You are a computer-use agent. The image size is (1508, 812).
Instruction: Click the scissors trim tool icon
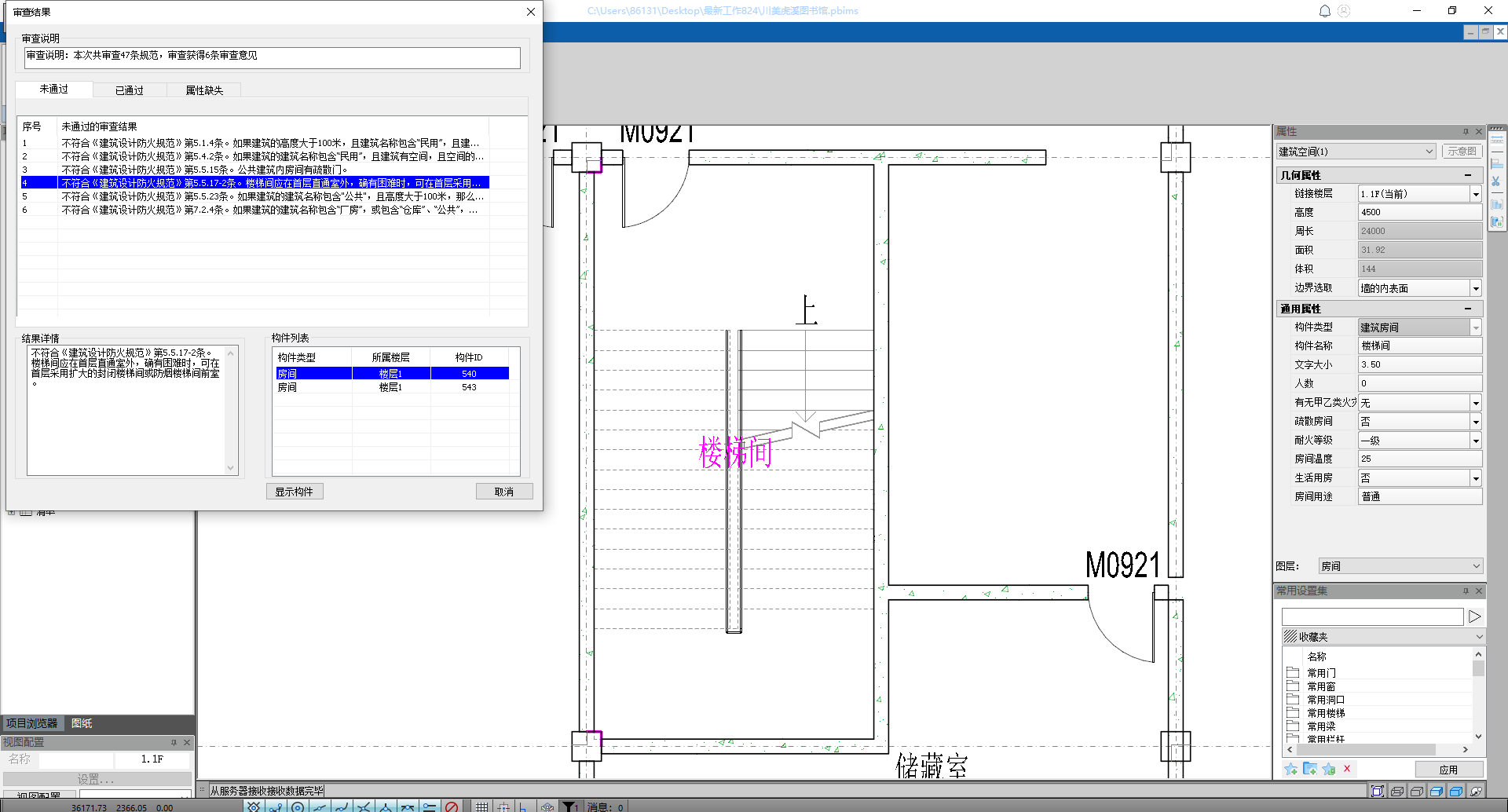click(1496, 181)
